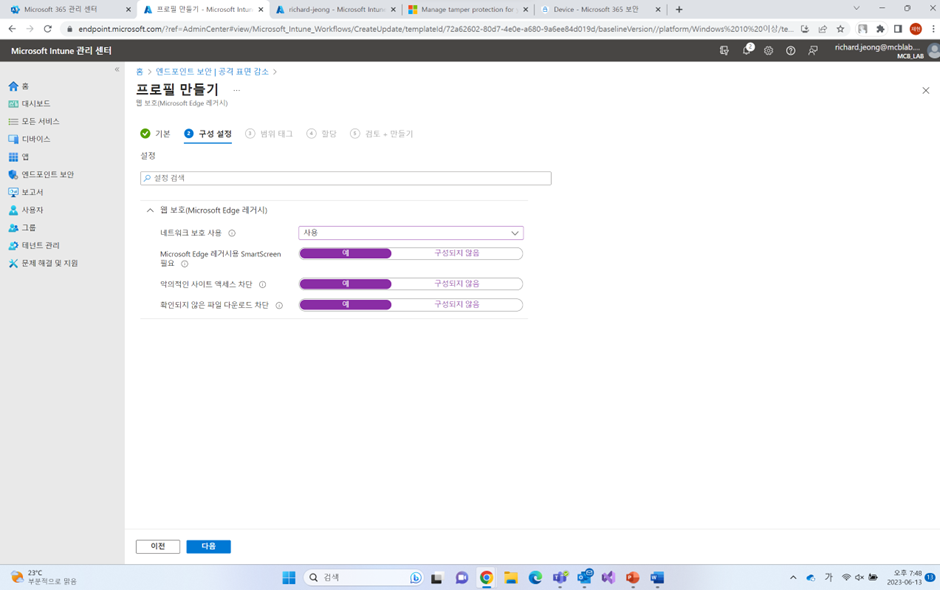Open account menu richard.jeong@mcblab
This screenshot has width=940, height=590.
click(x=886, y=51)
